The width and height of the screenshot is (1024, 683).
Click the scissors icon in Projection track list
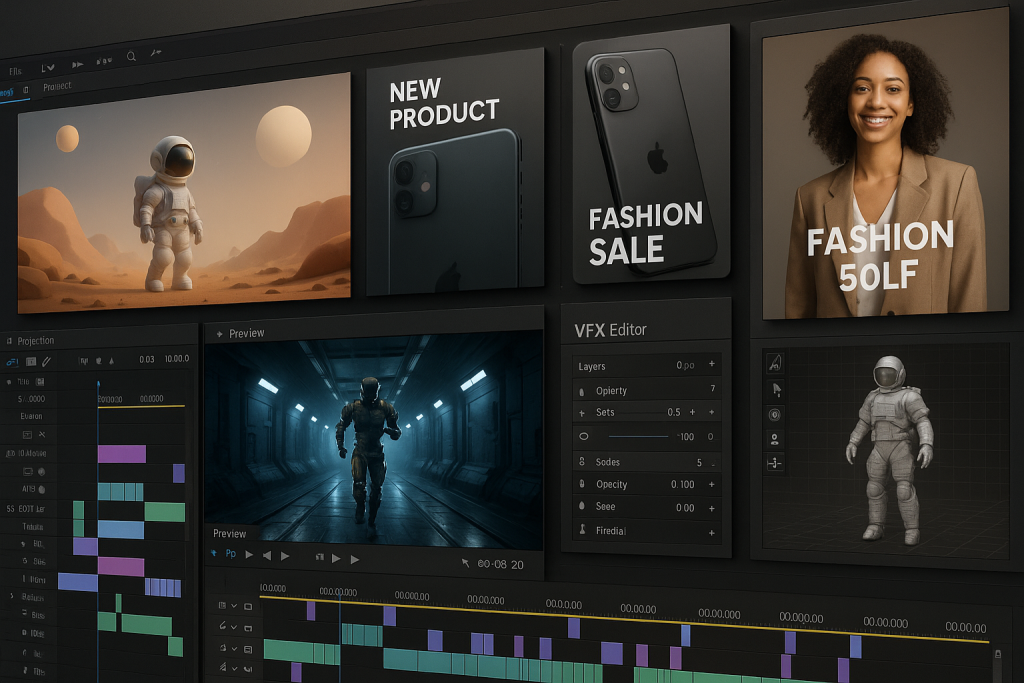[42, 434]
